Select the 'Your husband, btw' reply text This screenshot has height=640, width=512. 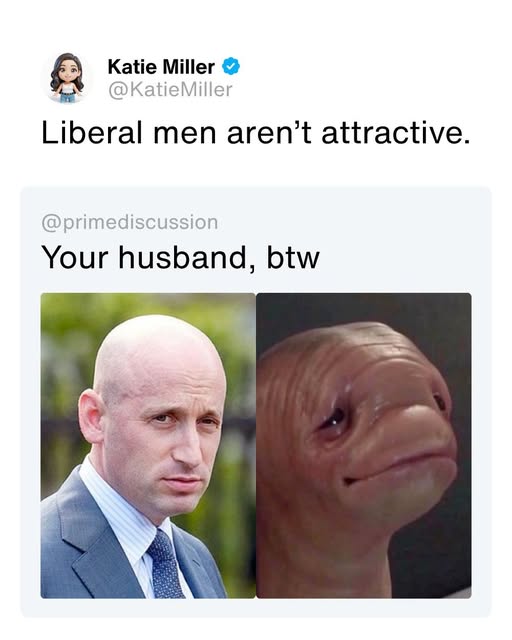[180, 258]
